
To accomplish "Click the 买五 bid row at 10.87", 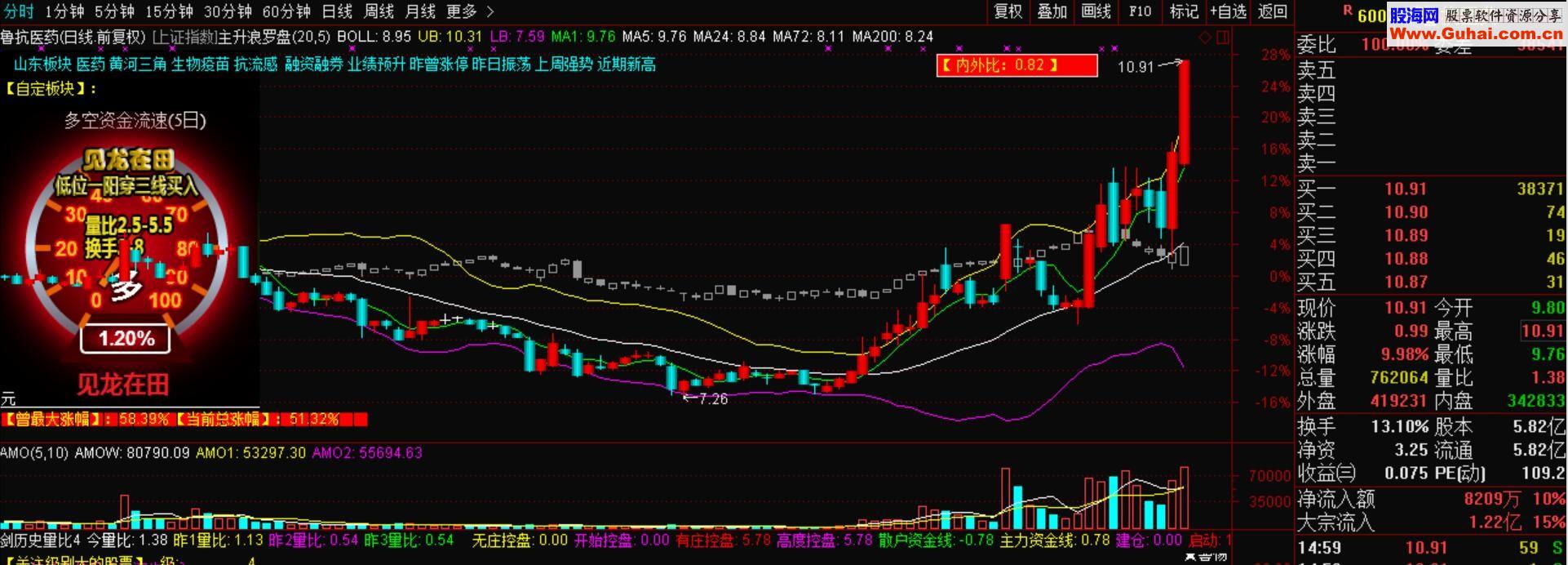I will coord(1431,282).
